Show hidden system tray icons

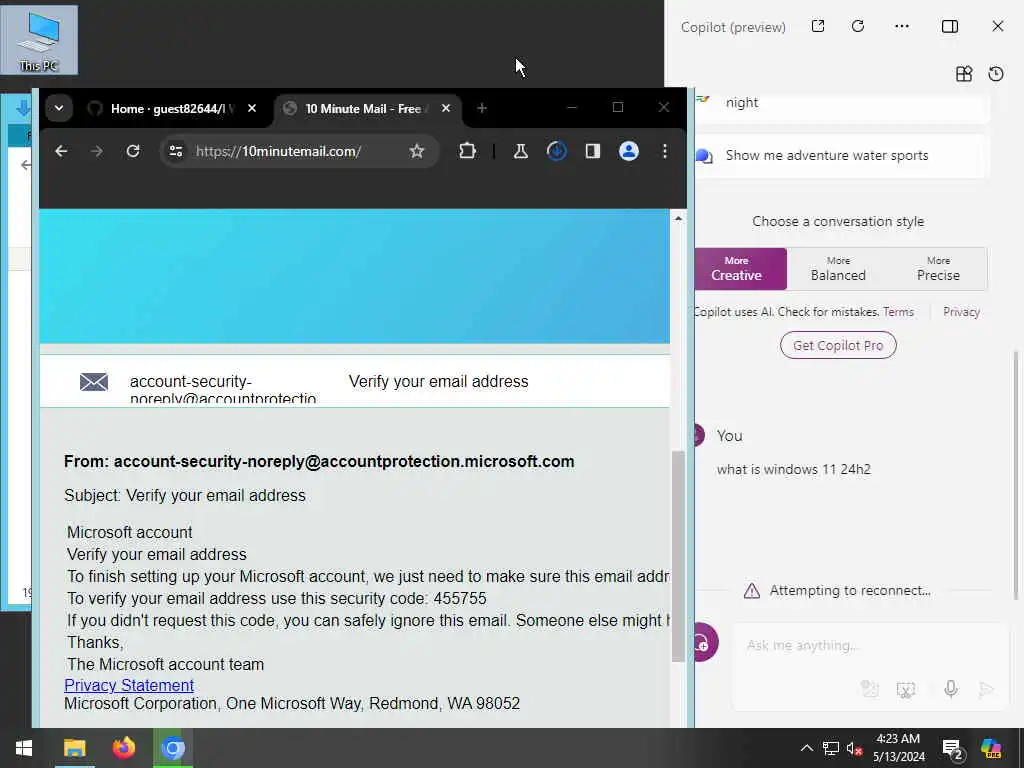click(807, 748)
